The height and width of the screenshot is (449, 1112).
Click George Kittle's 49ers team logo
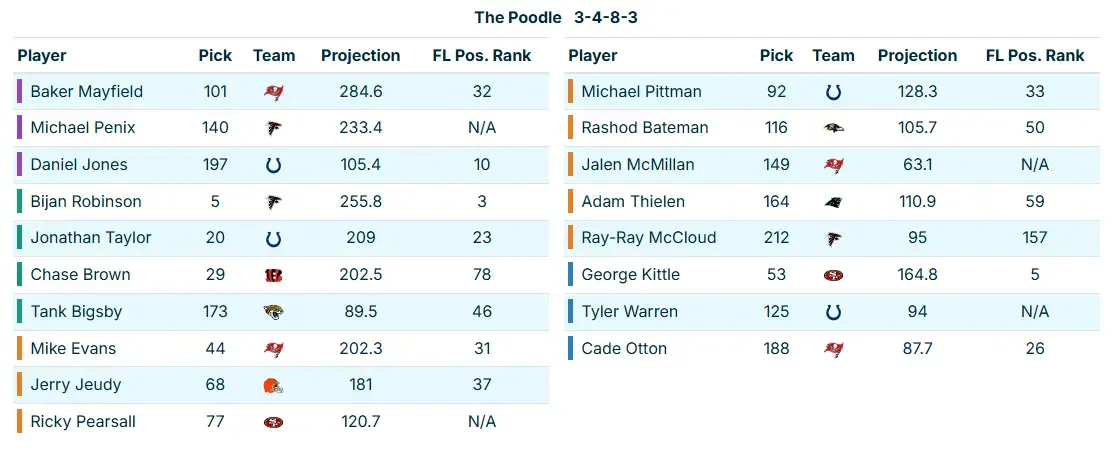pos(833,275)
